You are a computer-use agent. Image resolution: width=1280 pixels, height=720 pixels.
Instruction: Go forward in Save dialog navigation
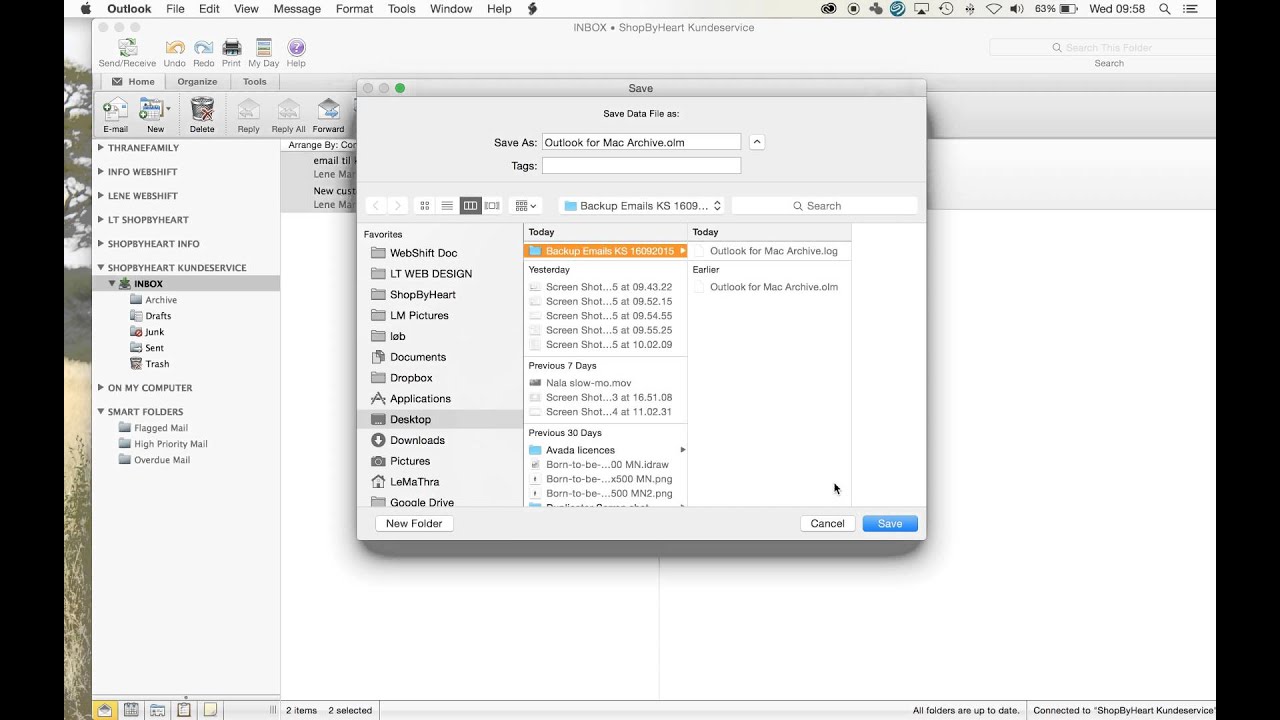[398, 206]
